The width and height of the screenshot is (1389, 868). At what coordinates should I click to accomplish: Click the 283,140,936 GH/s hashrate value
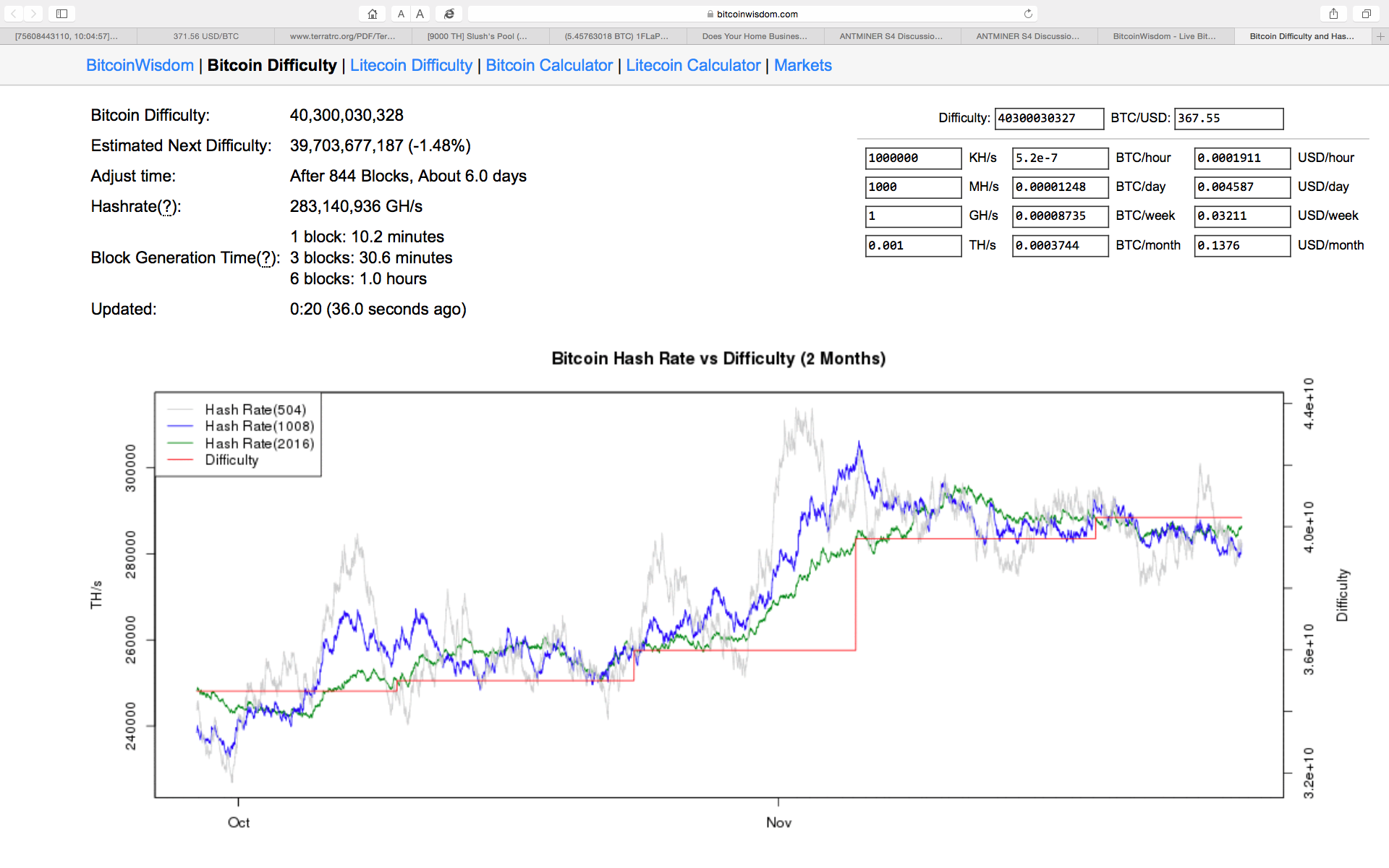click(x=356, y=207)
